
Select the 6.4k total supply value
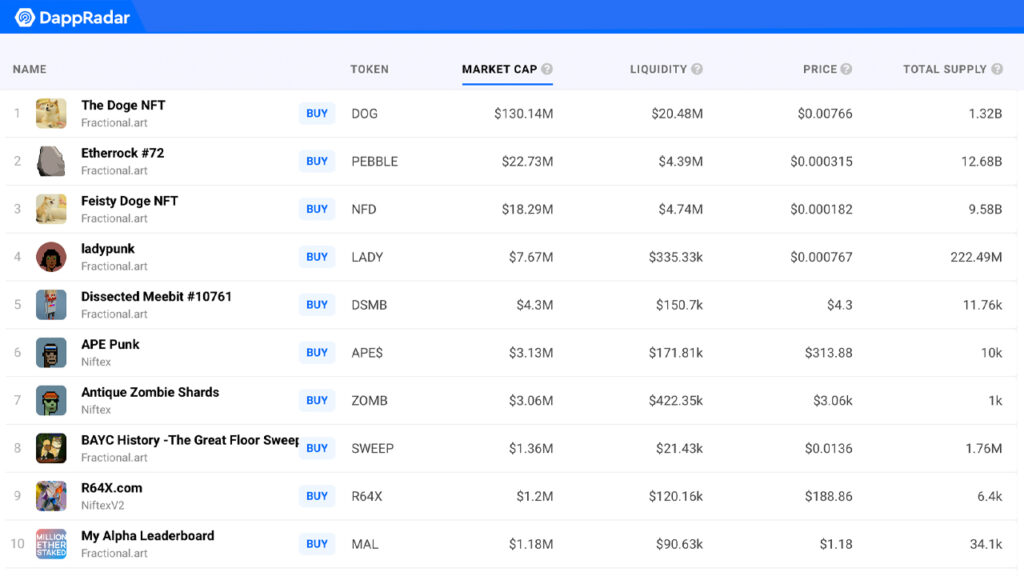pyautogui.click(x=989, y=496)
